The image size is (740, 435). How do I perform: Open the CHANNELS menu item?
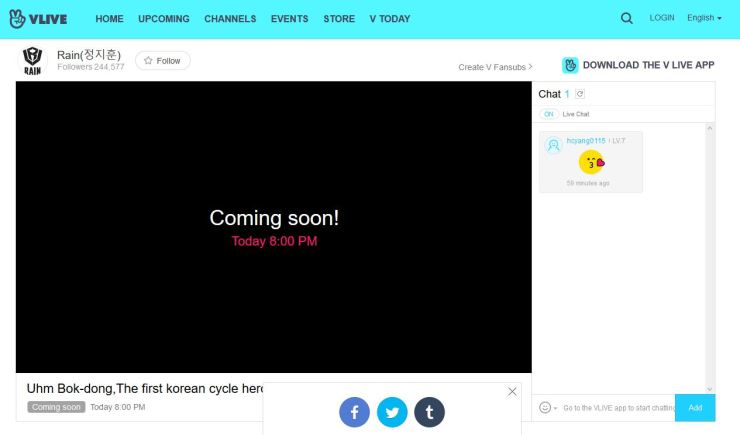pyautogui.click(x=230, y=19)
